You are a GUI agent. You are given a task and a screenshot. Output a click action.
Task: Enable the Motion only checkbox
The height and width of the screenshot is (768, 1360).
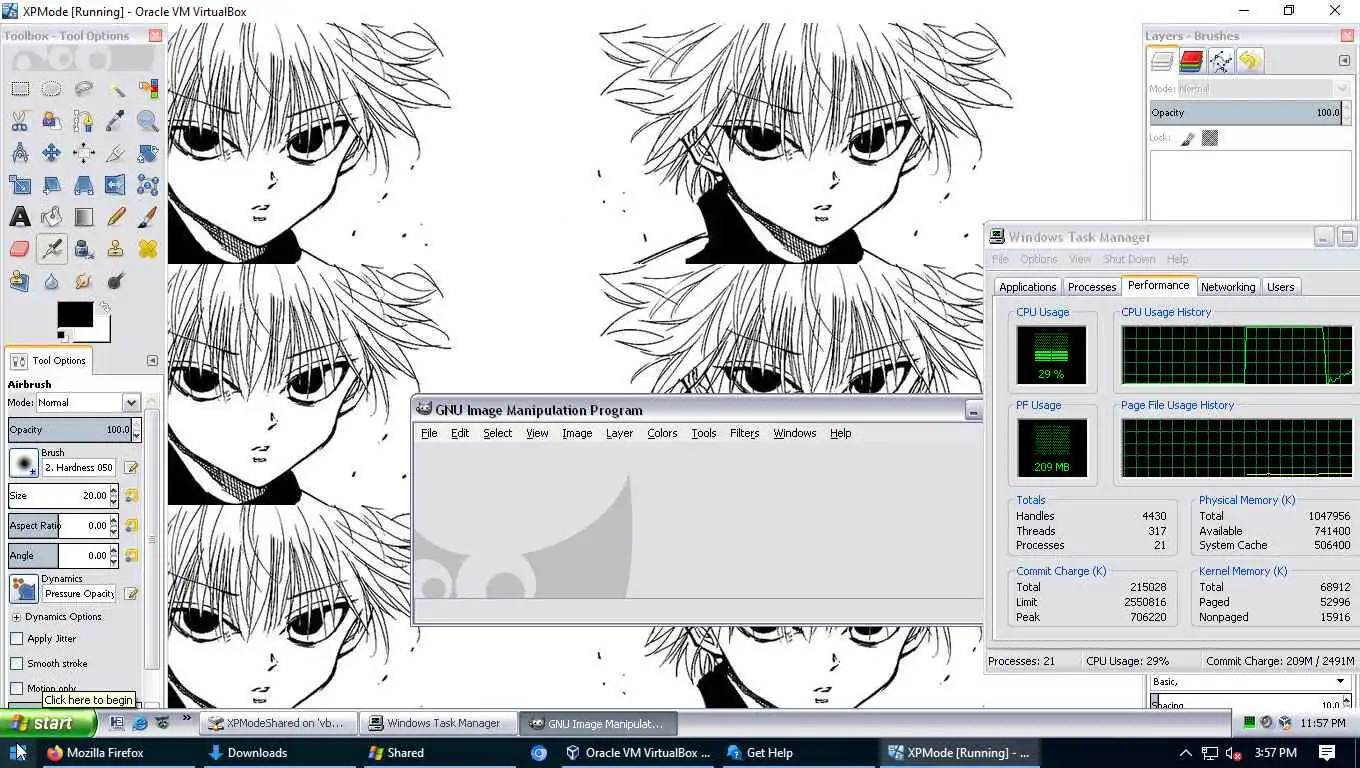17,688
